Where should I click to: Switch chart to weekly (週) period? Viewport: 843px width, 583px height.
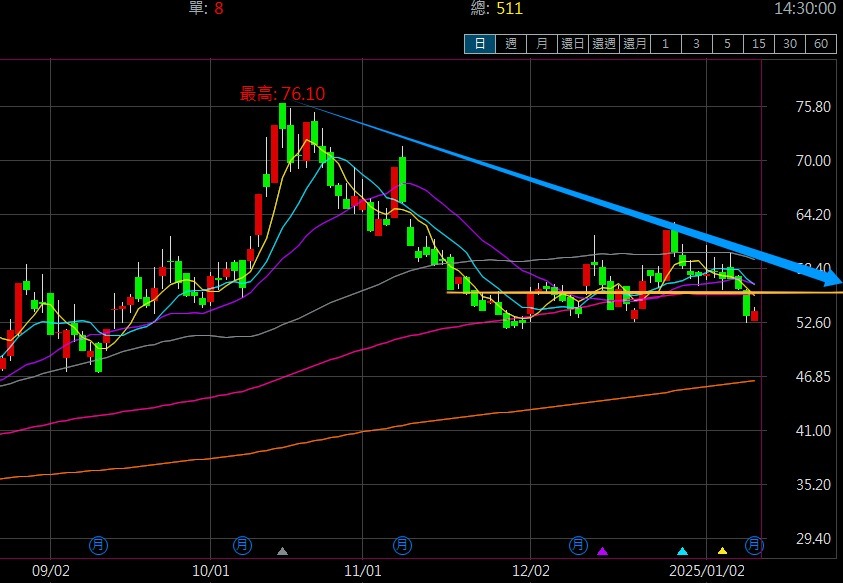click(x=511, y=43)
